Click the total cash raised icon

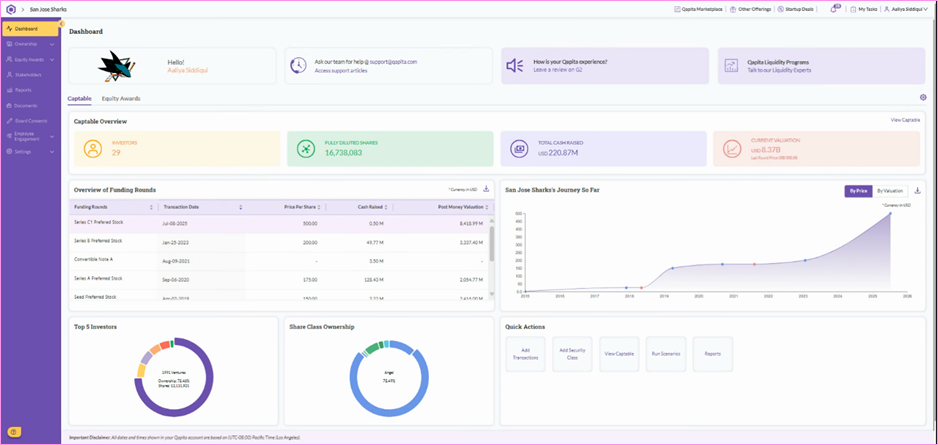(x=519, y=148)
